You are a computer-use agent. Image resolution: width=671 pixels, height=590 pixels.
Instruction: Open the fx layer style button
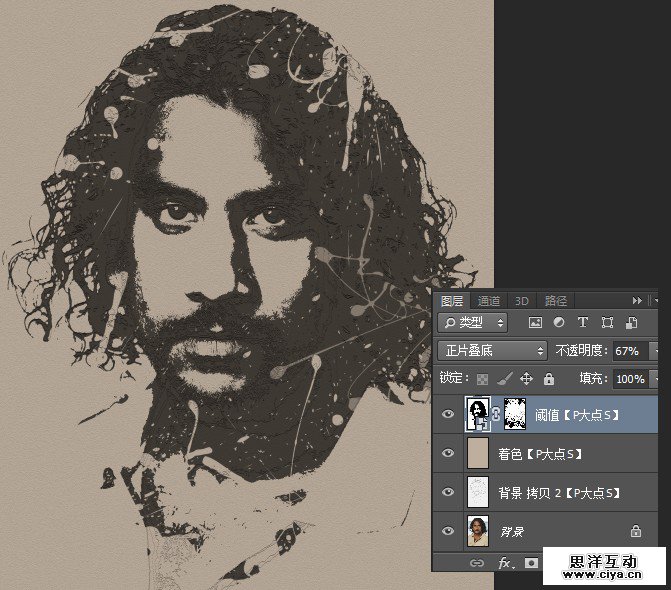click(x=506, y=563)
